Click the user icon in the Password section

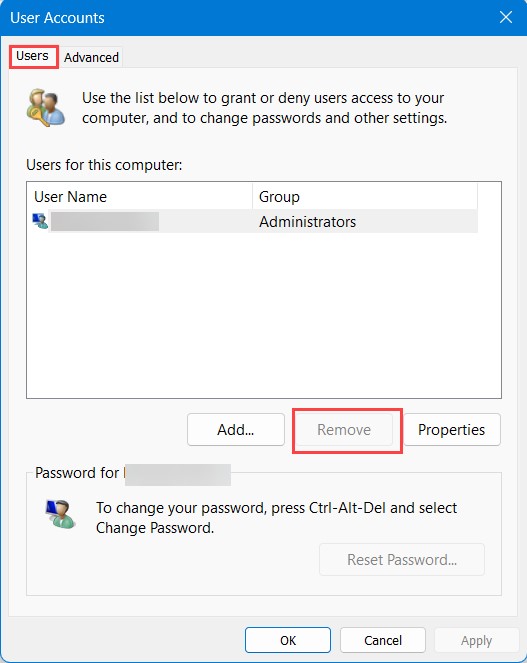[60, 514]
